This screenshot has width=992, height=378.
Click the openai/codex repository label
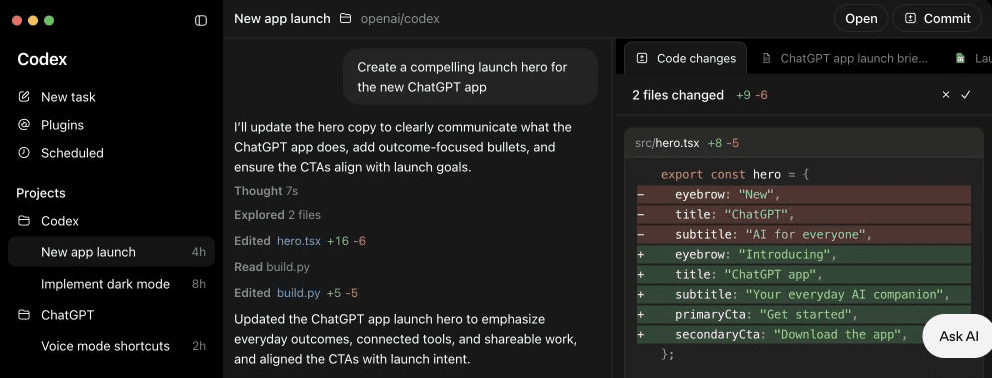click(x=400, y=18)
